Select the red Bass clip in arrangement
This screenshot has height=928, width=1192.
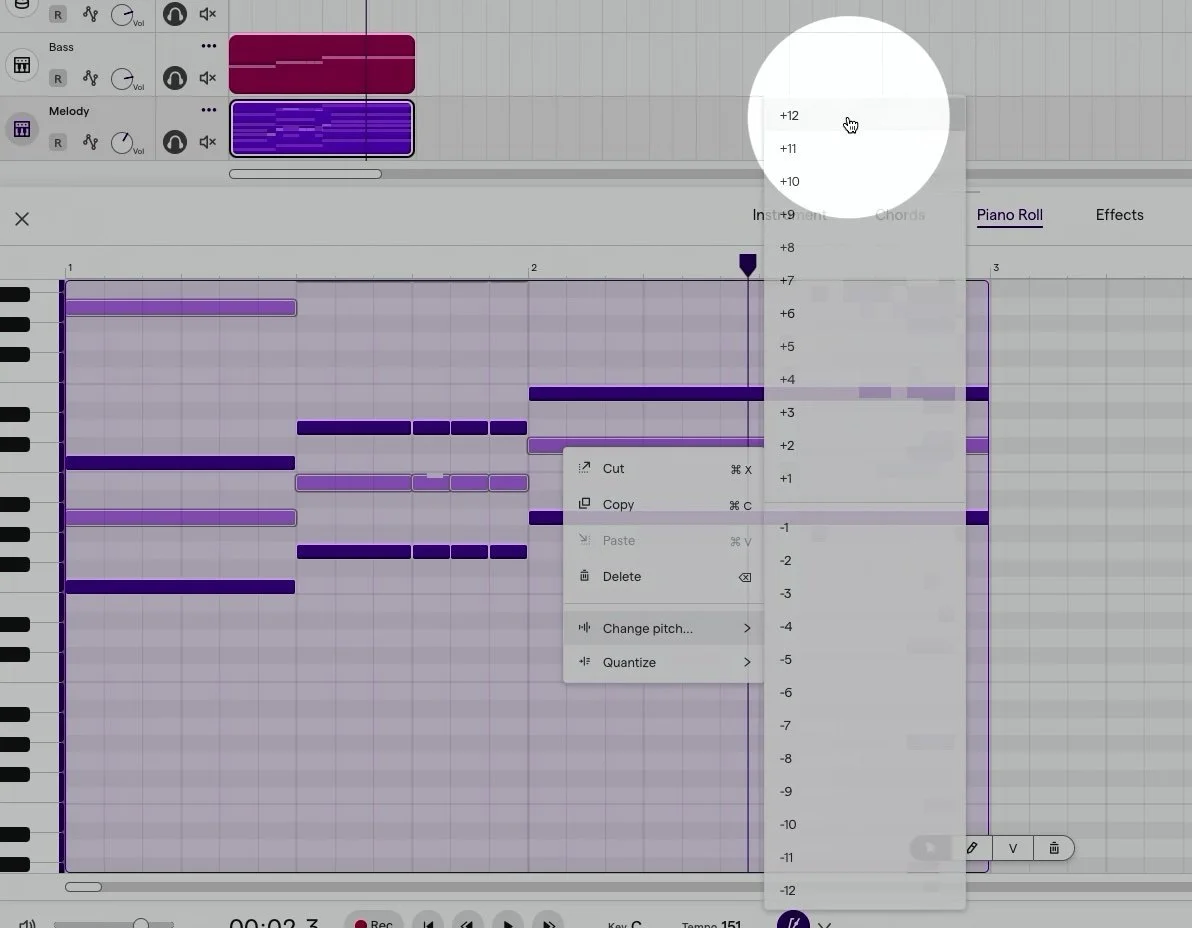[322, 64]
